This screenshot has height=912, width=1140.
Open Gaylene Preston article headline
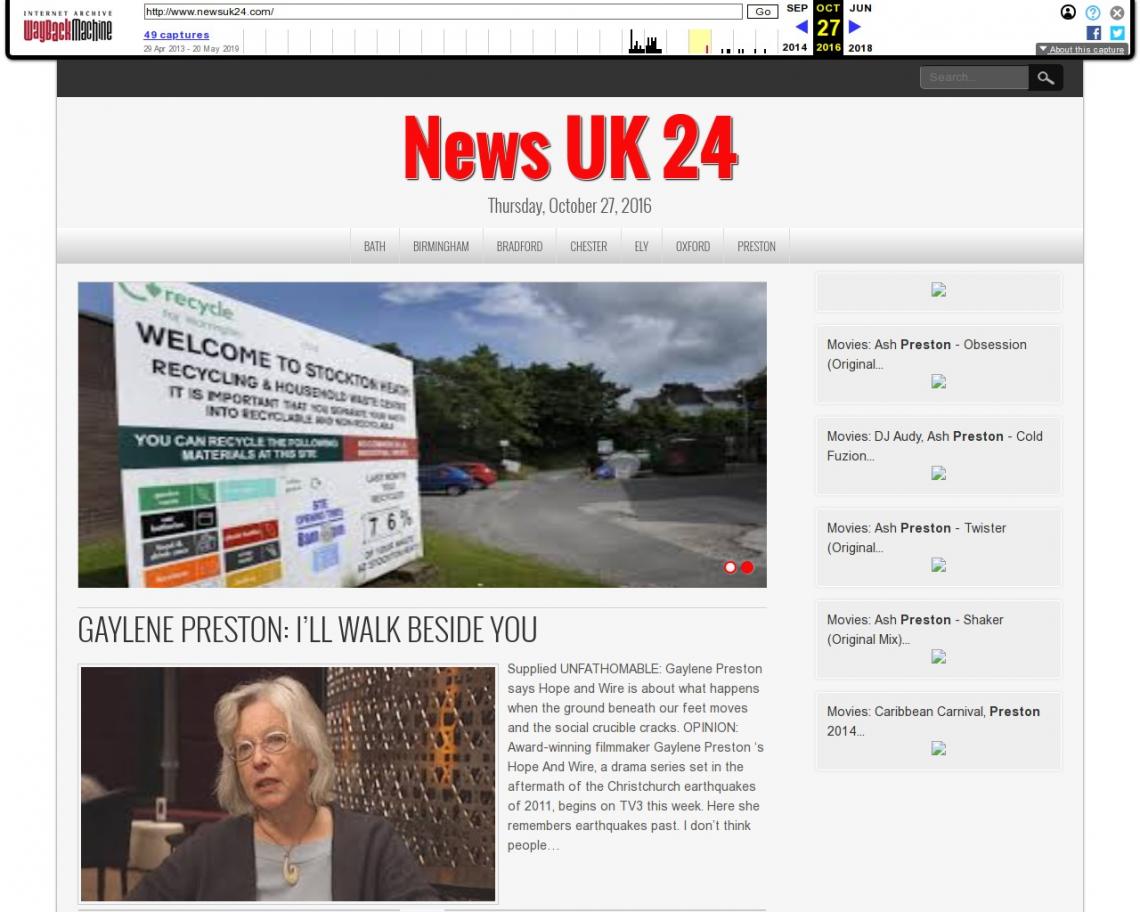307,629
